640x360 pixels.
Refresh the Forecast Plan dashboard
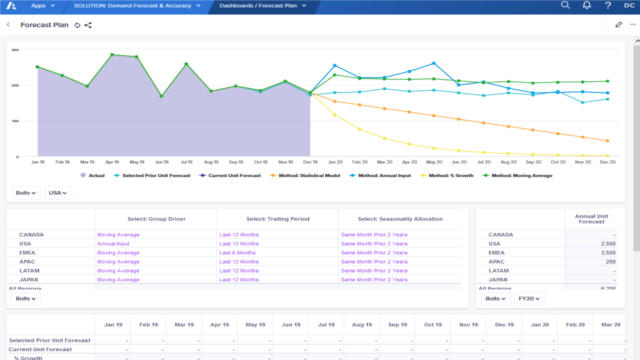coord(77,25)
